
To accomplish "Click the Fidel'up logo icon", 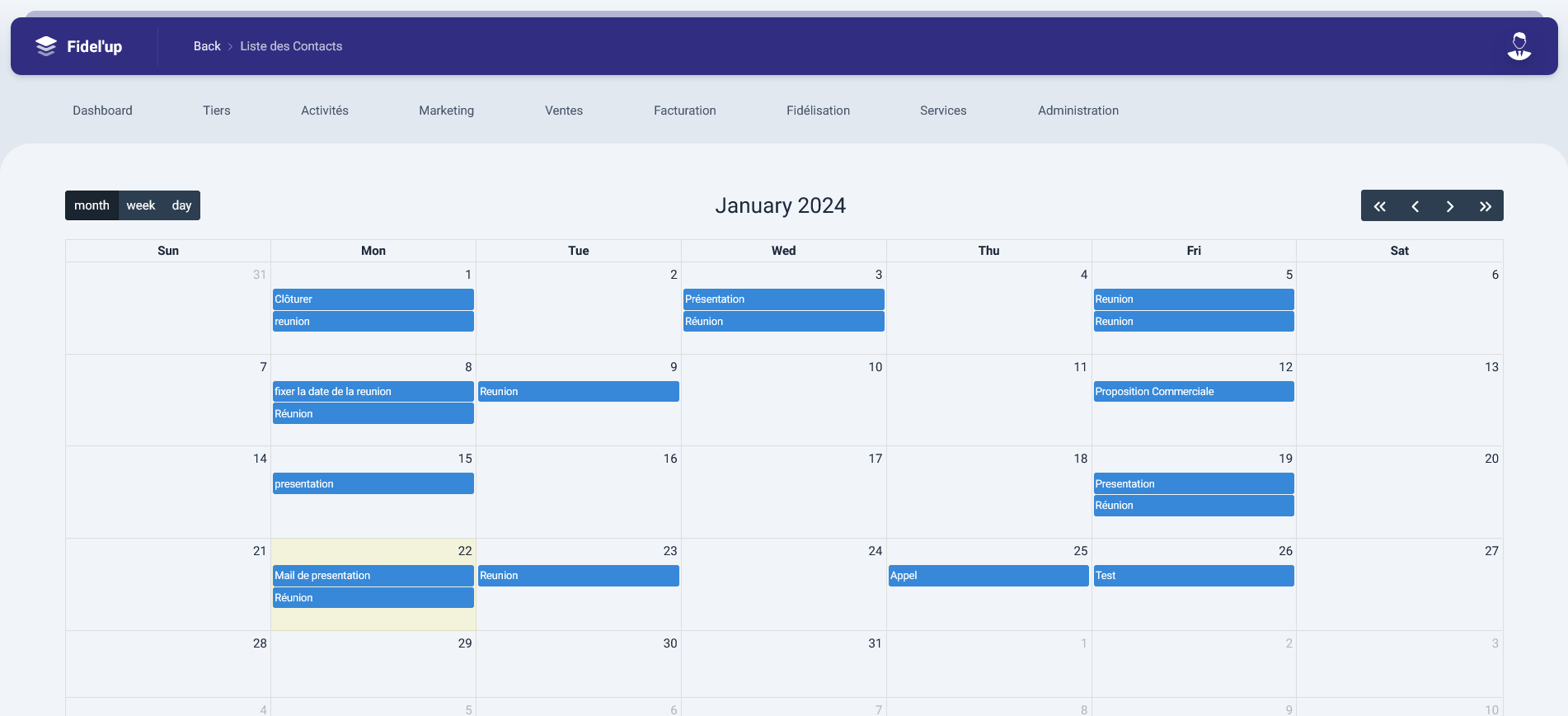I will pyautogui.click(x=46, y=46).
